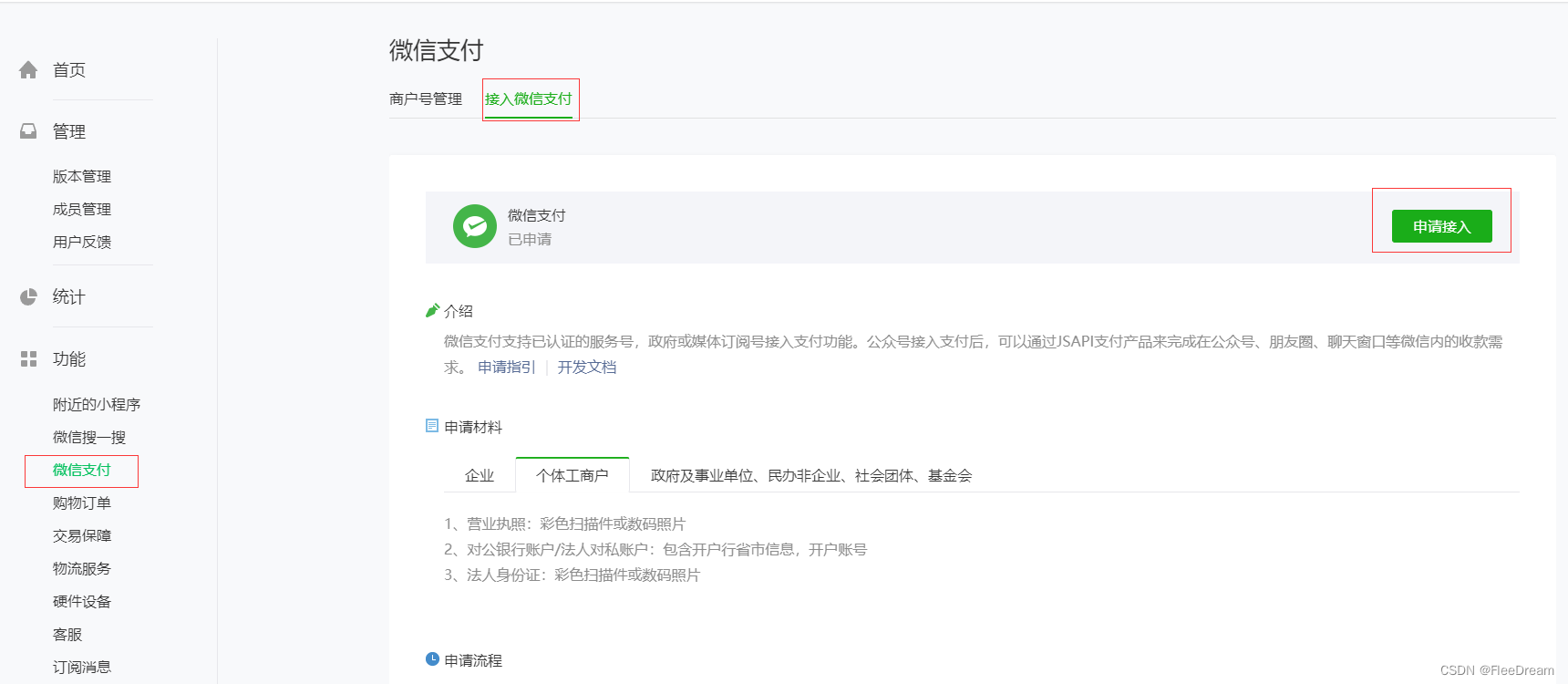Viewport: 1568px width, 684px height.
Task: Open 订阅消息 in the sidebar
Action: (x=82, y=667)
